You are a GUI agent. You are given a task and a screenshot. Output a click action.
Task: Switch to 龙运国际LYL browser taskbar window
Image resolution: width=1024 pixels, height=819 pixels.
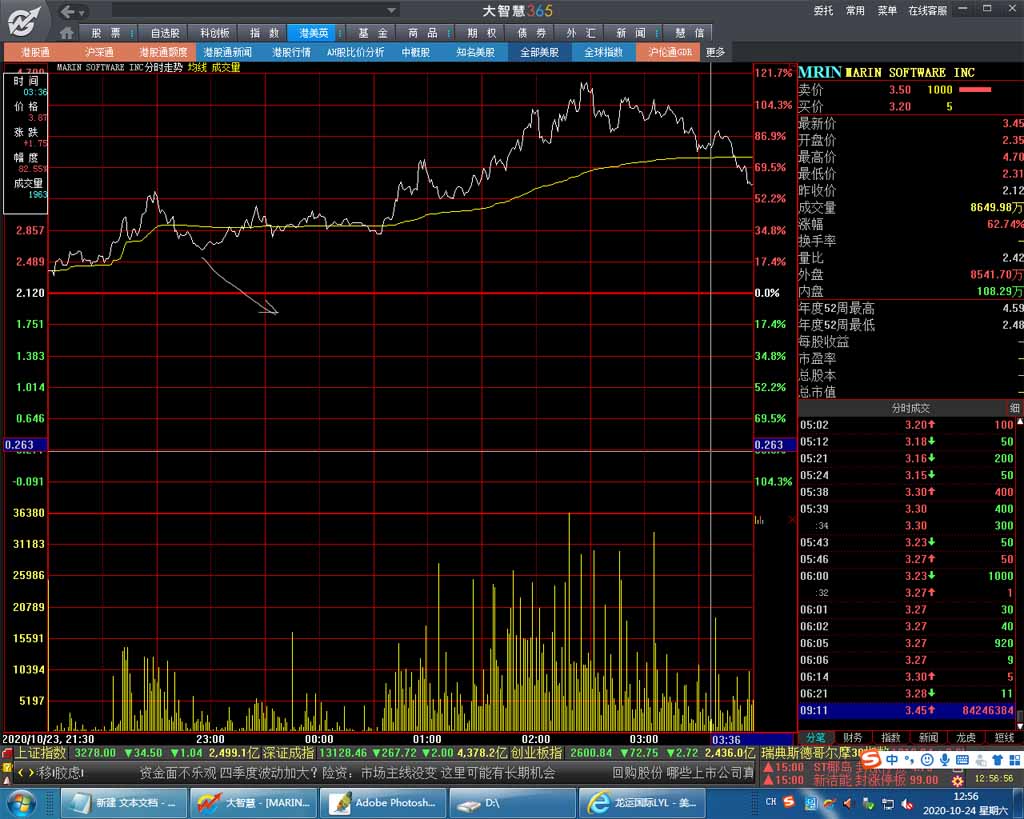[x=641, y=802]
